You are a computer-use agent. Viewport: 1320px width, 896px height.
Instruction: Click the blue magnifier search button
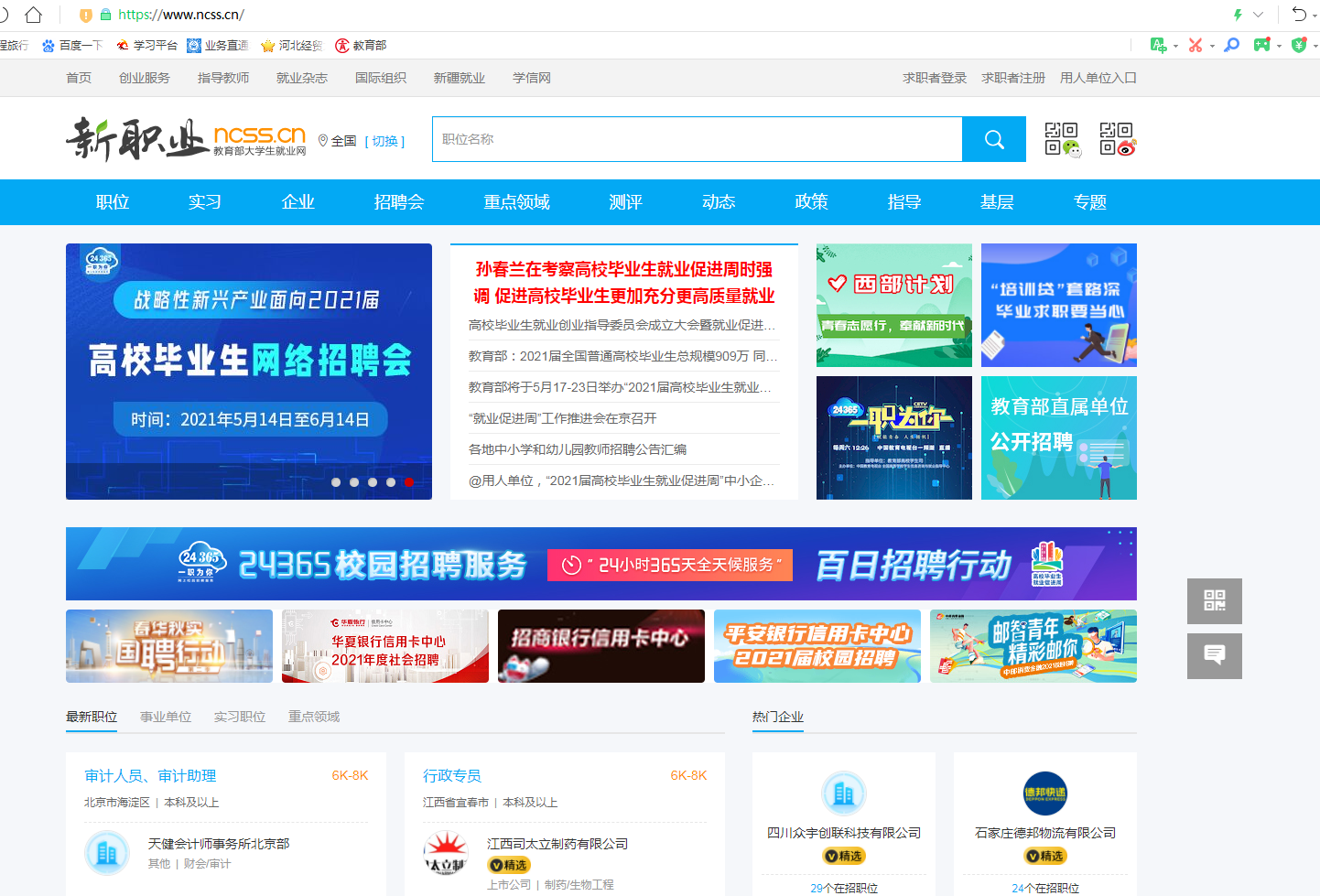[994, 139]
